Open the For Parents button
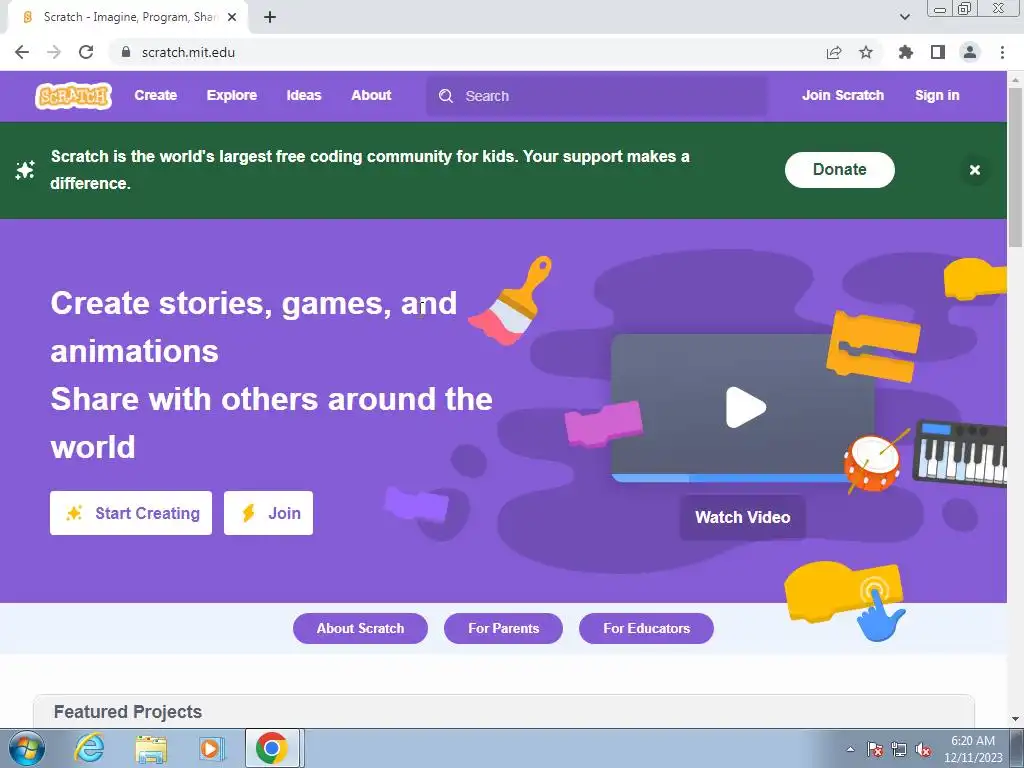This screenshot has height=768, width=1024. [x=503, y=628]
